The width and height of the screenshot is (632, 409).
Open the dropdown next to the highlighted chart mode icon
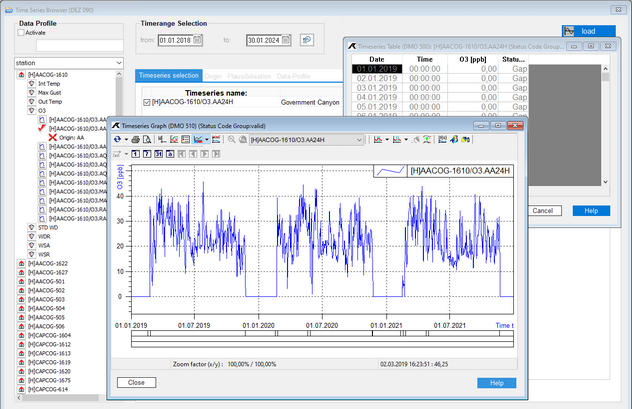207,139
